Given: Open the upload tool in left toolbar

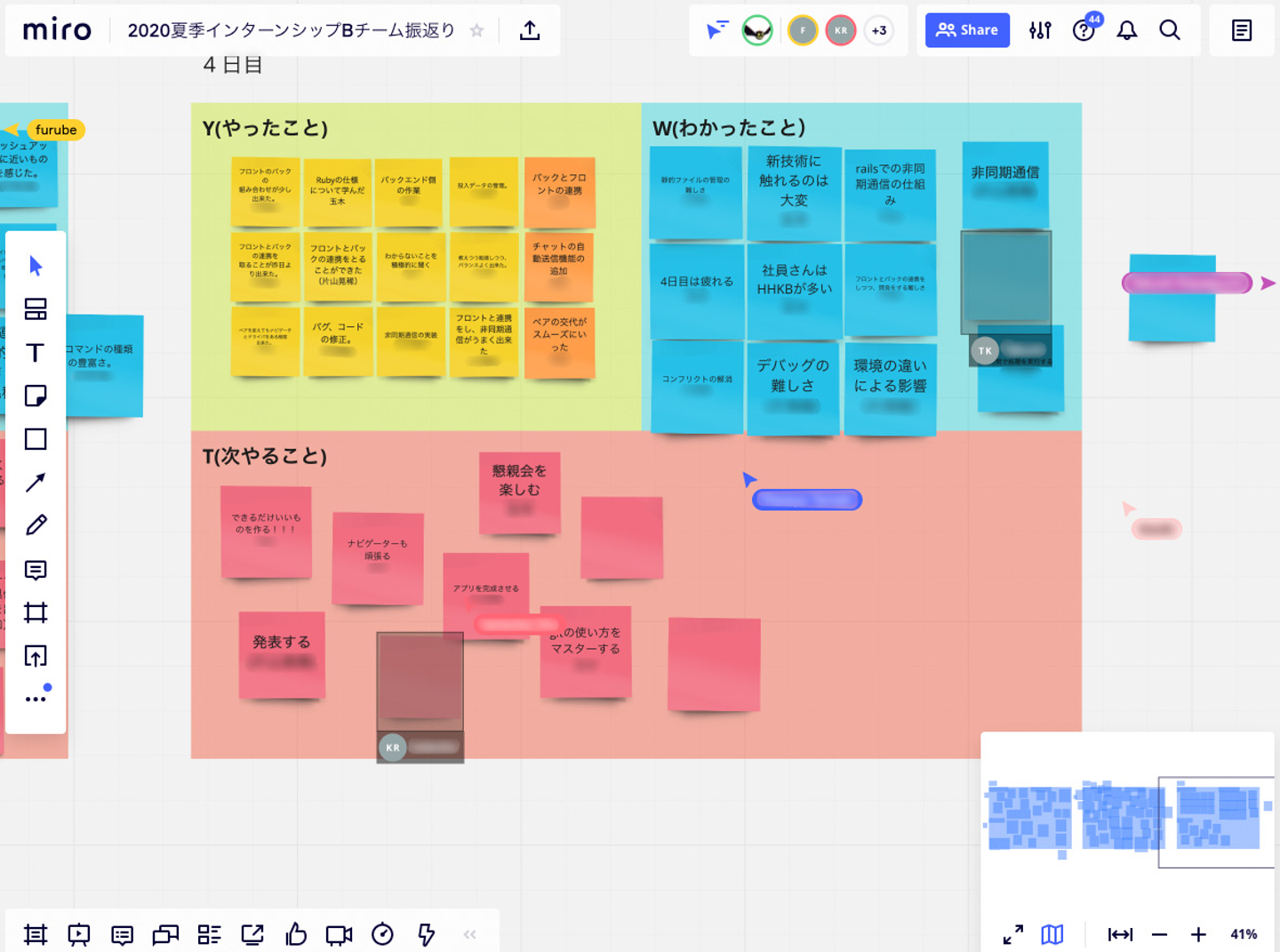Looking at the screenshot, I should click(36, 656).
